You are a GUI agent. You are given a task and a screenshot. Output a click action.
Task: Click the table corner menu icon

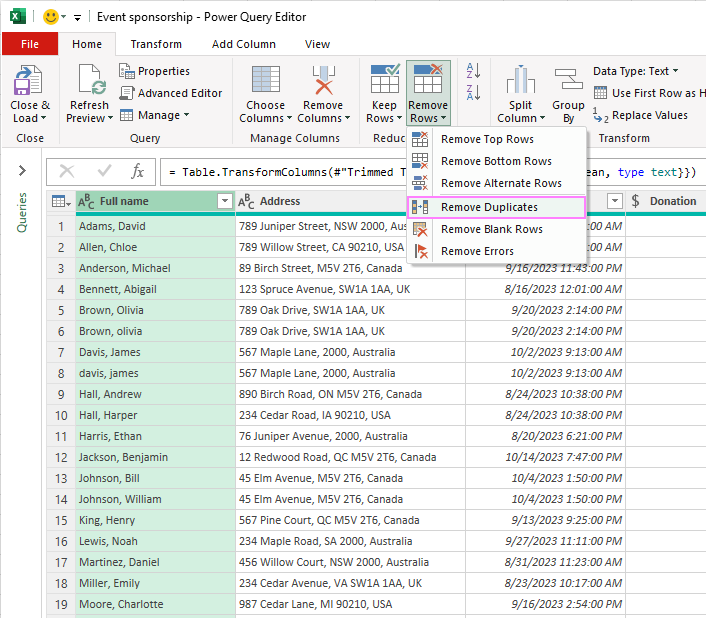(61, 202)
